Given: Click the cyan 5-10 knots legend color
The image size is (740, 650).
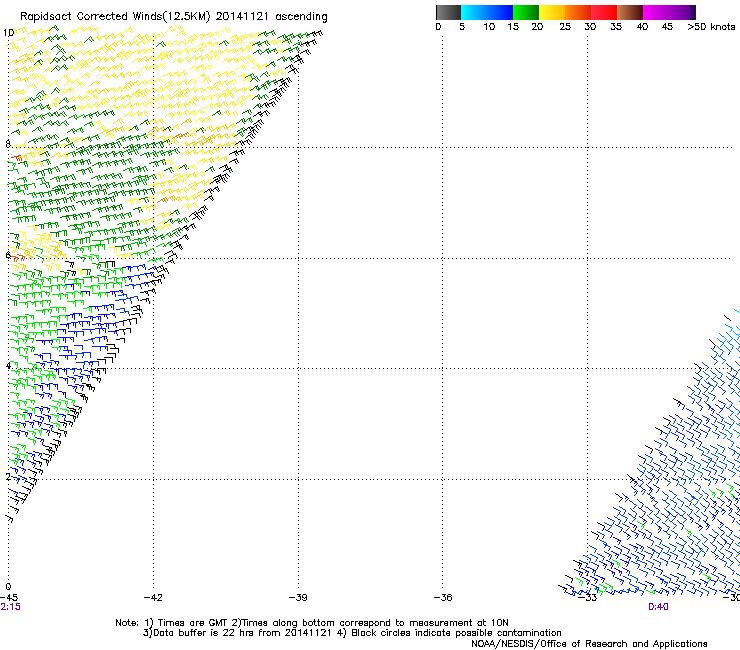Looking at the screenshot, I should pos(473,12).
